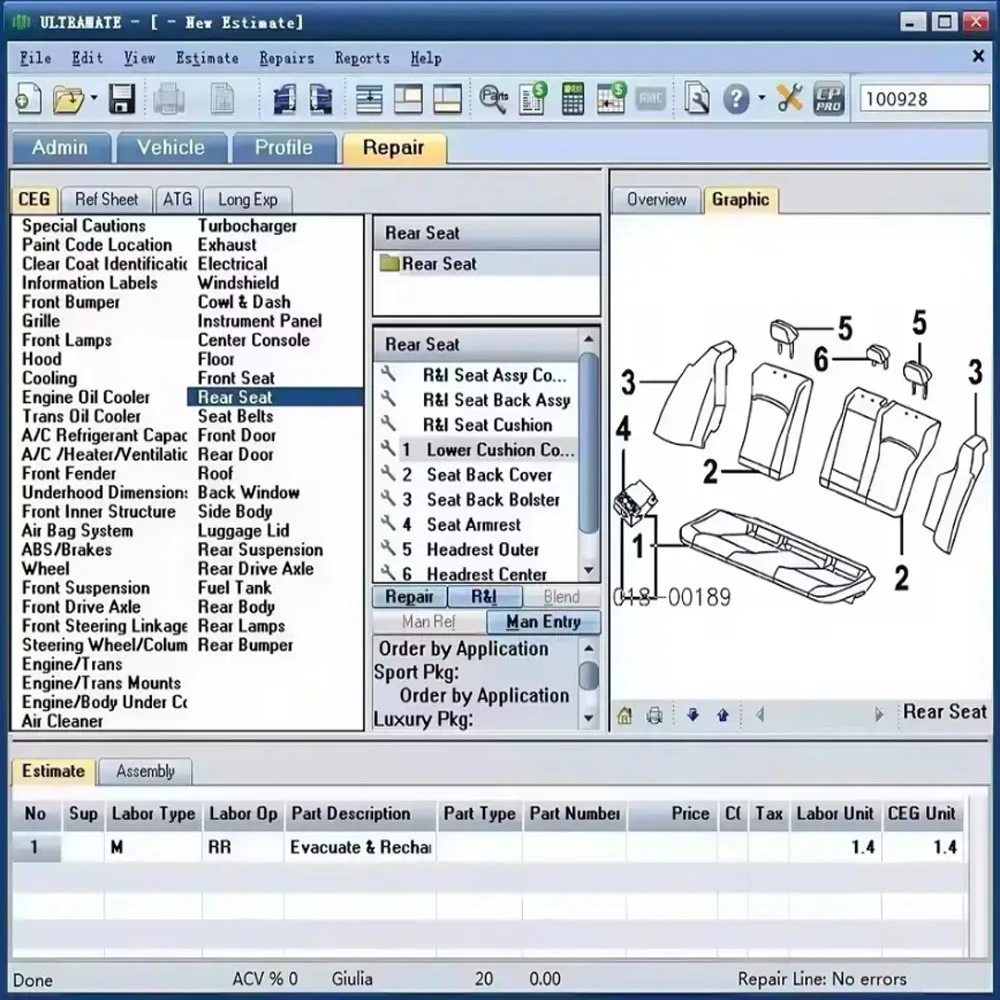
Task: Click the document with wrench search icon
Action: coord(696,99)
